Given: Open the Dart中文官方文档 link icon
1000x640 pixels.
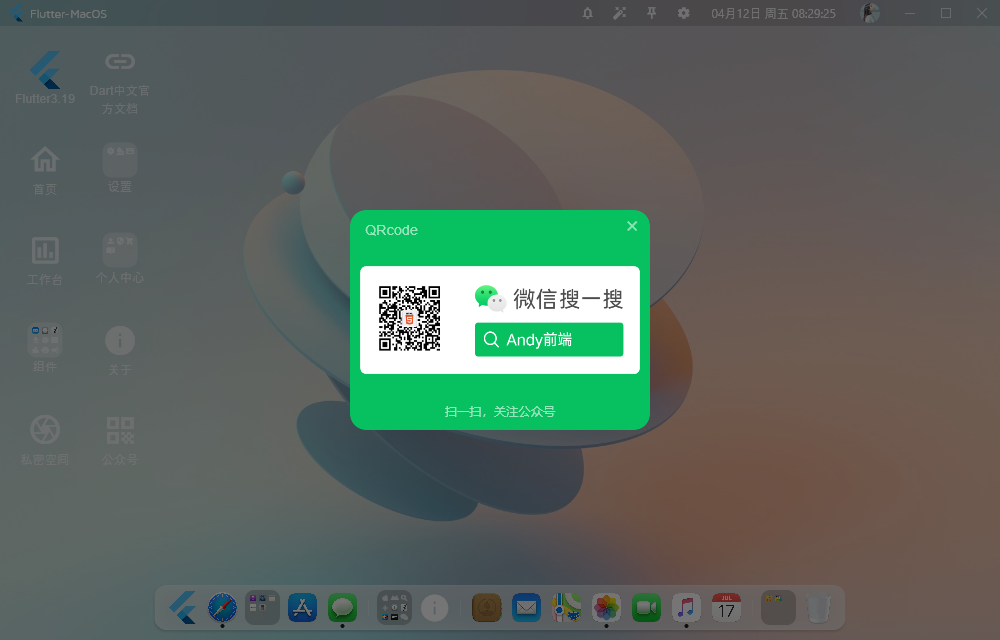Looking at the screenshot, I should click(x=120, y=61).
